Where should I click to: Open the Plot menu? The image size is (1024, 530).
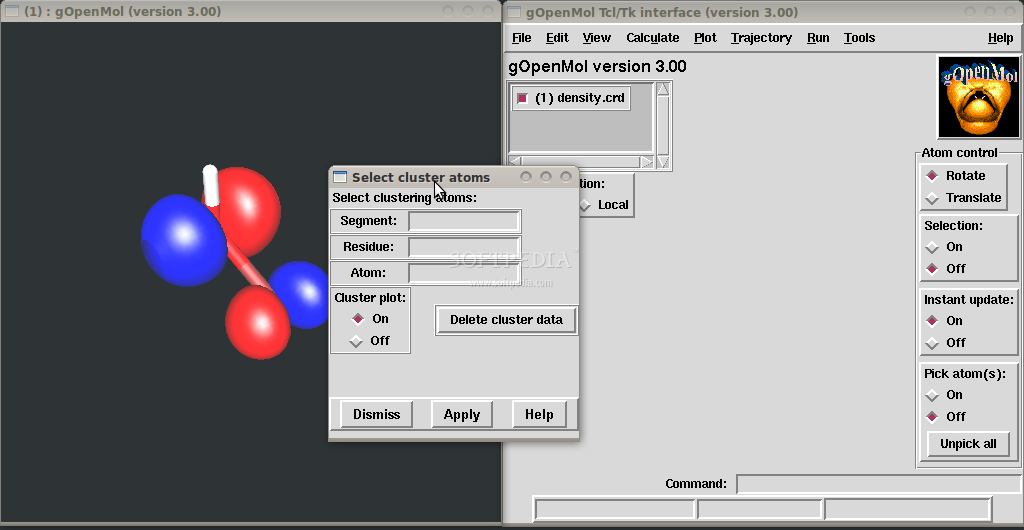point(705,38)
